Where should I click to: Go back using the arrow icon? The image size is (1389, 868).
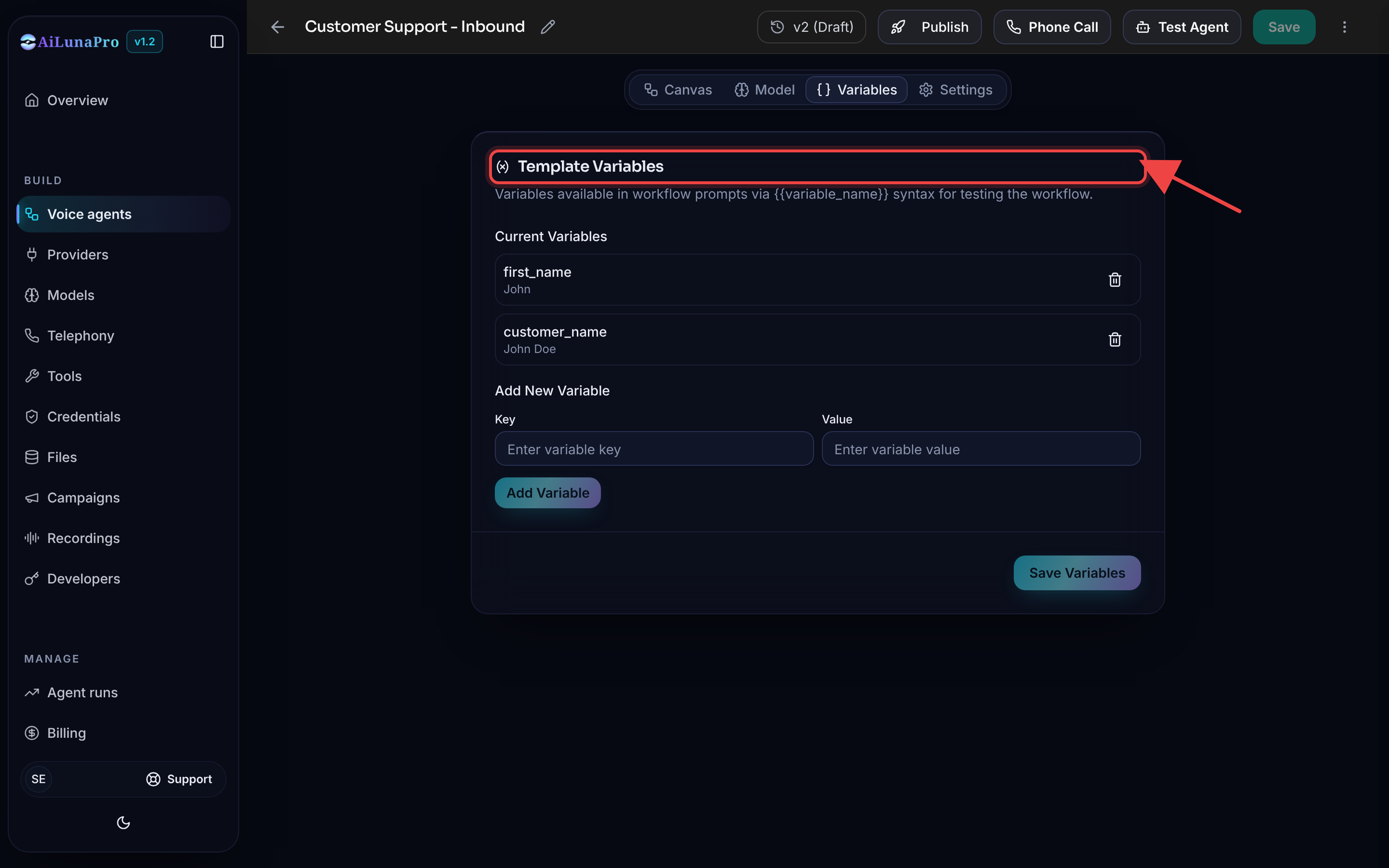278,27
